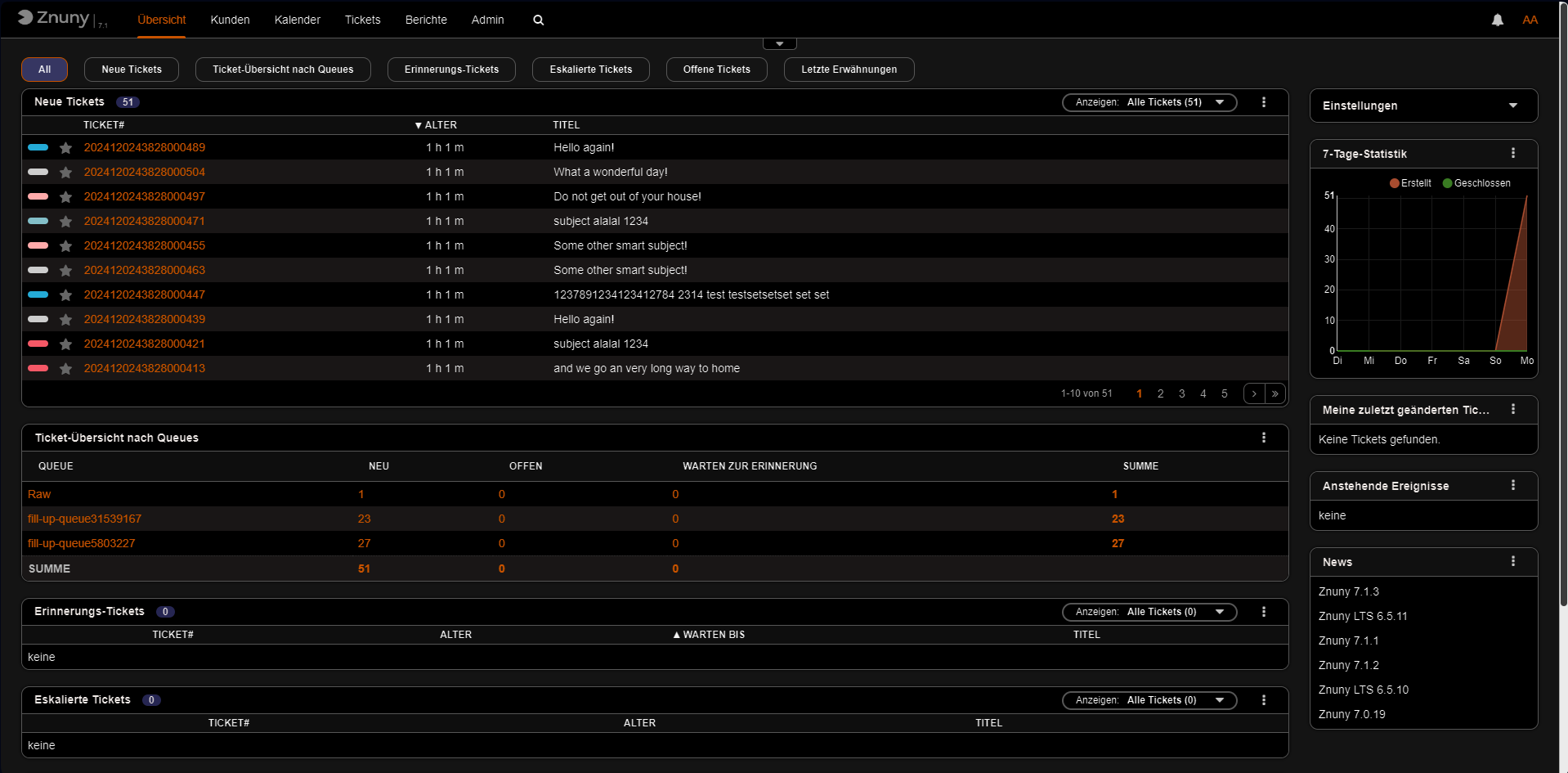Open ticket 2024120243828000413
The height and width of the screenshot is (773, 1568).
pyautogui.click(x=145, y=369)
